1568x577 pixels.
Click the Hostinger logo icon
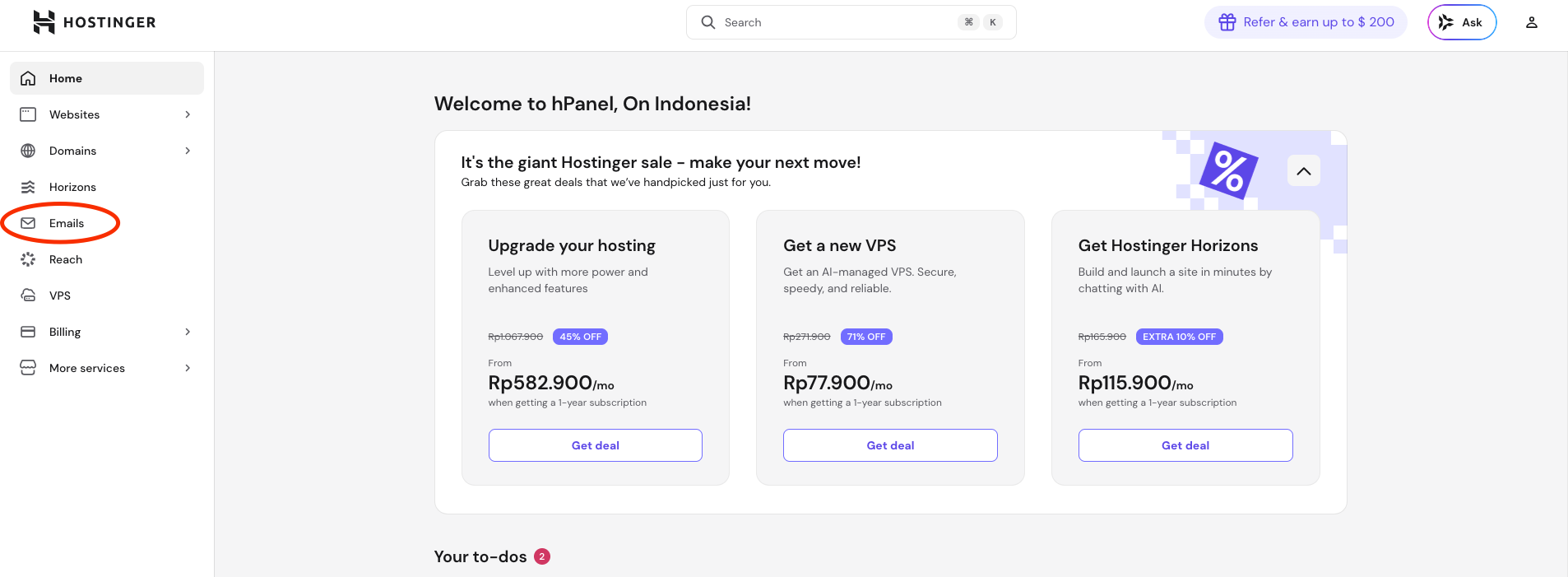click(44, 22)
